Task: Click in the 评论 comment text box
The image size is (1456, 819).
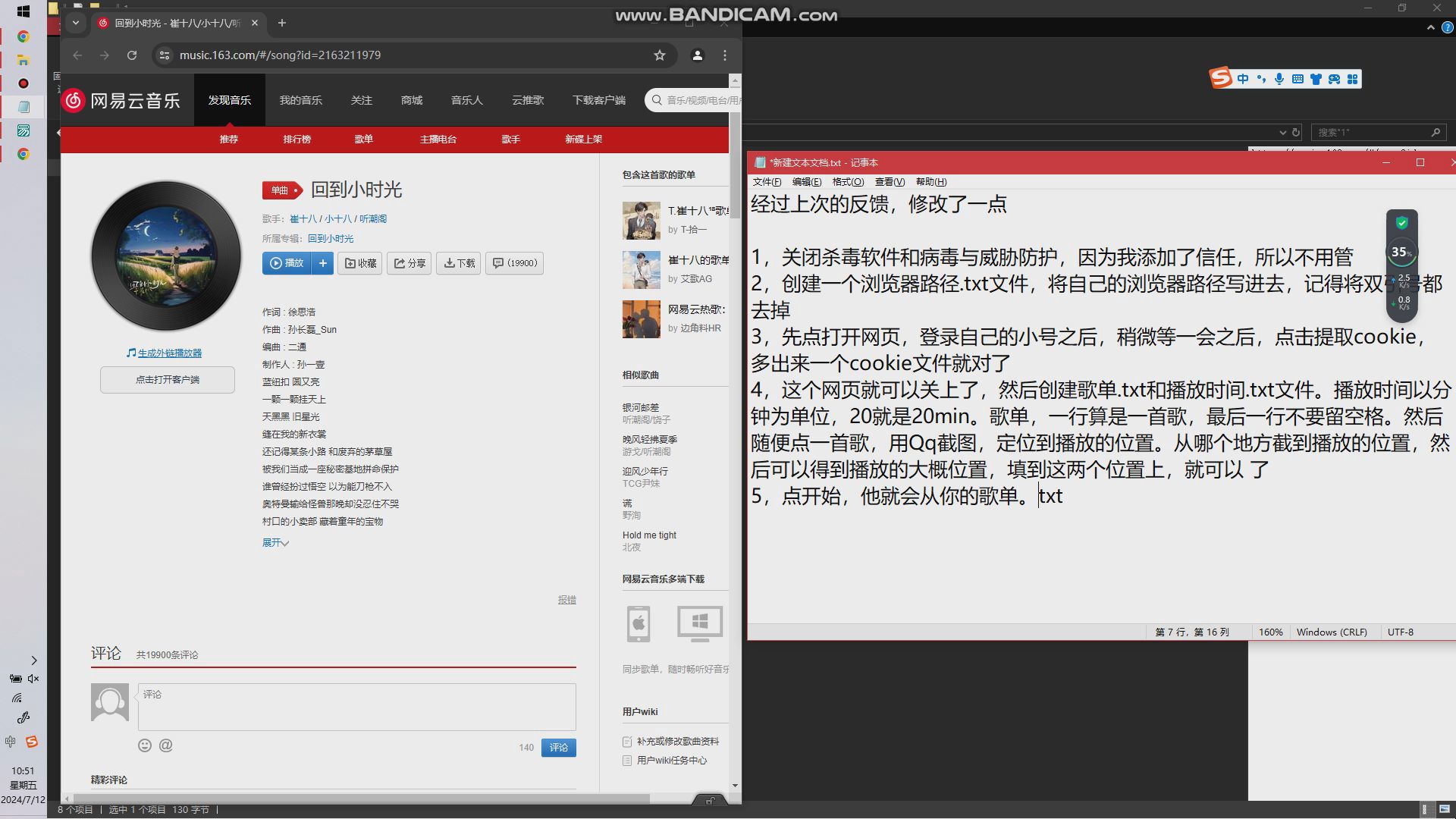Action: point(356,707)
